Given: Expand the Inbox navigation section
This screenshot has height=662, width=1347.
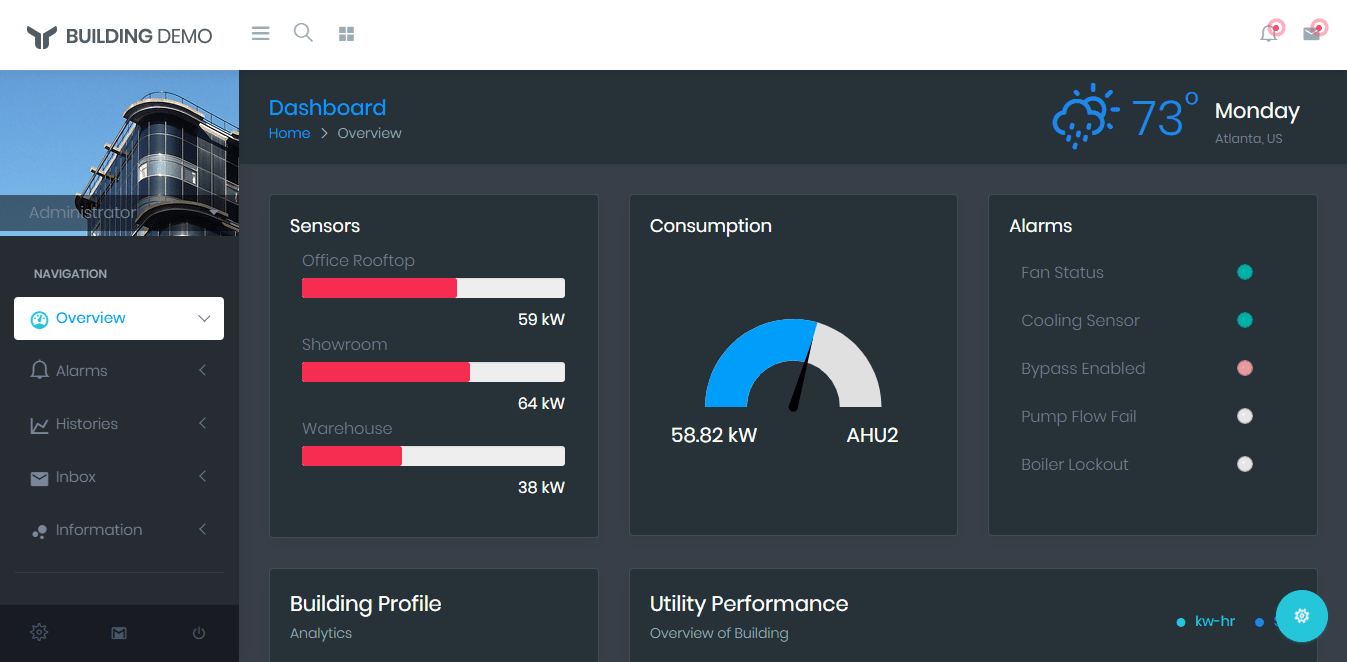Looking at the screenshot, I should pyautogui.click(x=202, y=476).
